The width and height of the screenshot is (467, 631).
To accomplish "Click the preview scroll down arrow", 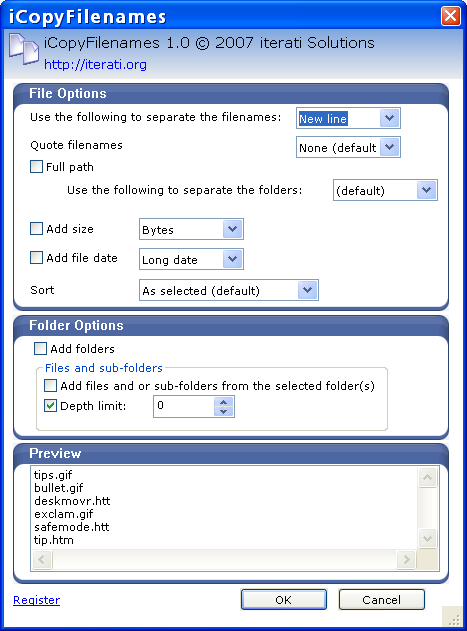I will pos(428,538).
